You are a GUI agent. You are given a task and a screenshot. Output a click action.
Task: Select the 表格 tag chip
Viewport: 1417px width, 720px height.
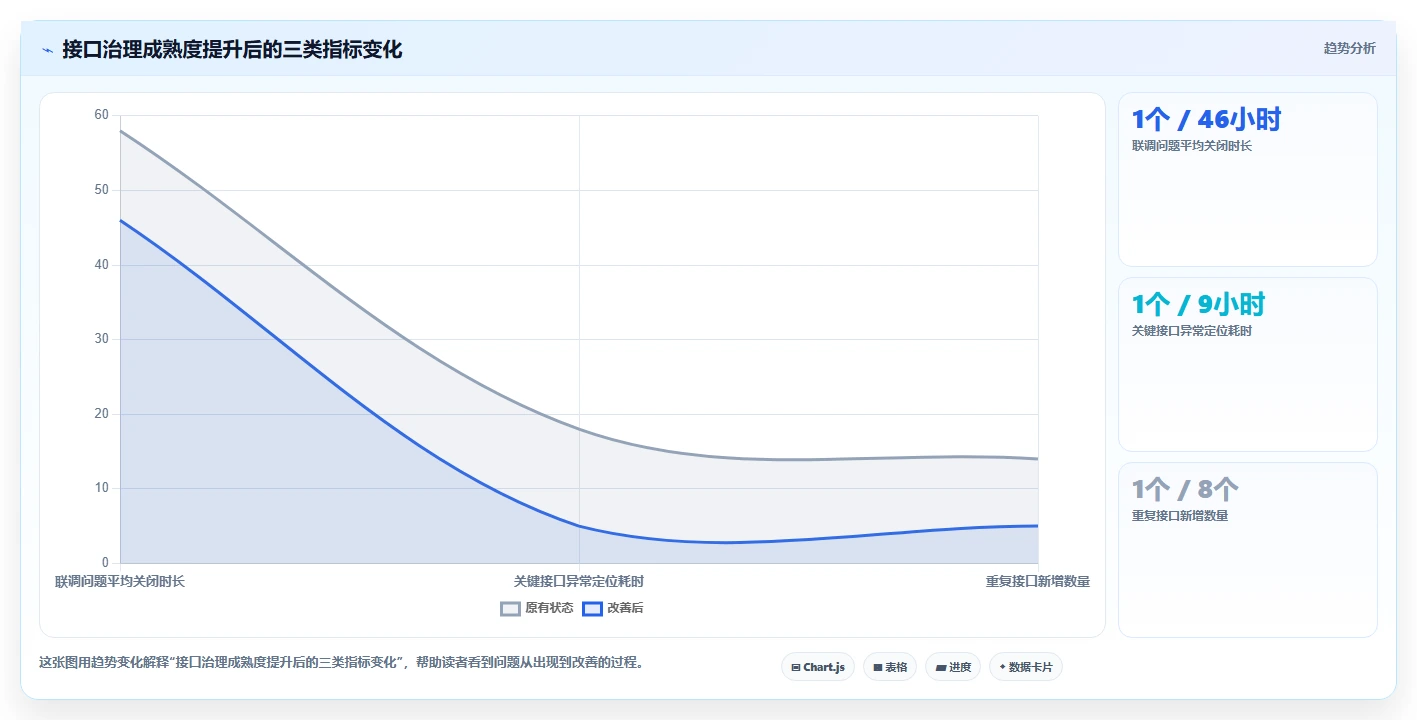pyautogui.click(x=890, y=667)
